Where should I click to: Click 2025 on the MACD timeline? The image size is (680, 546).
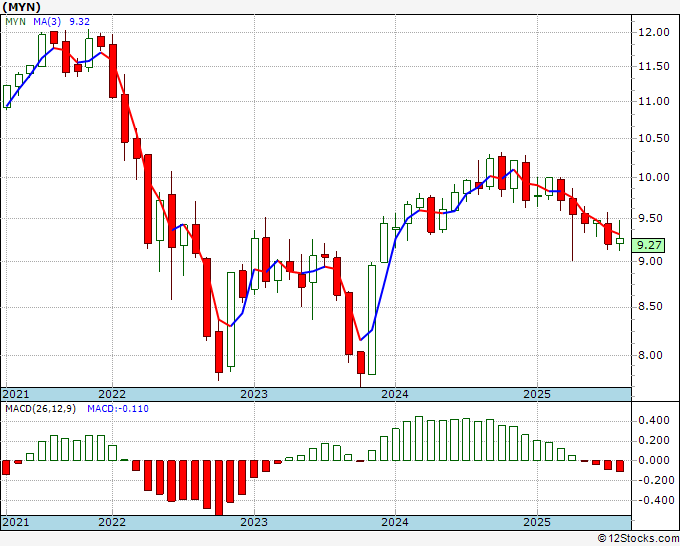coord(537,522)
